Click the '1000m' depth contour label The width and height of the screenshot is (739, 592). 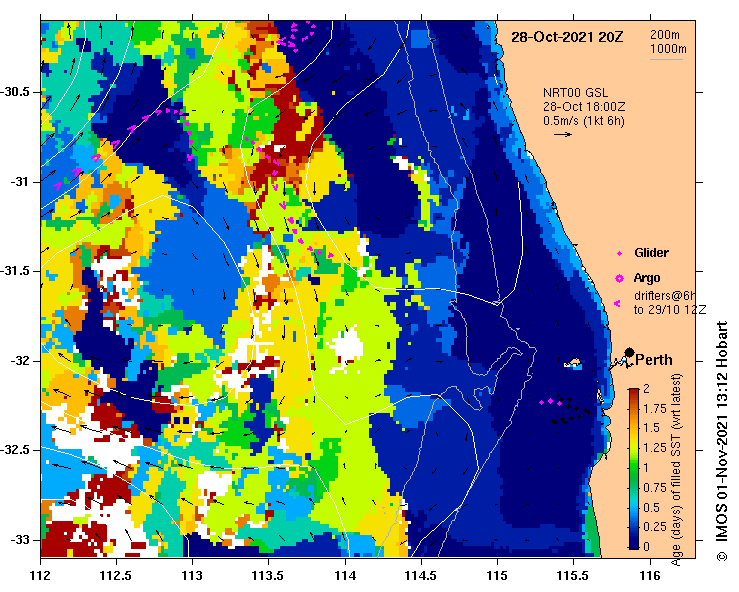tap(668, 49)
